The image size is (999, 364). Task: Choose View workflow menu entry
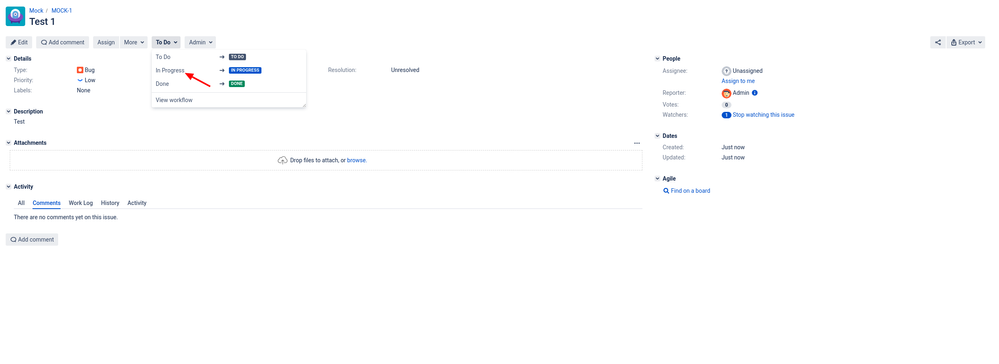coord(229,100)
